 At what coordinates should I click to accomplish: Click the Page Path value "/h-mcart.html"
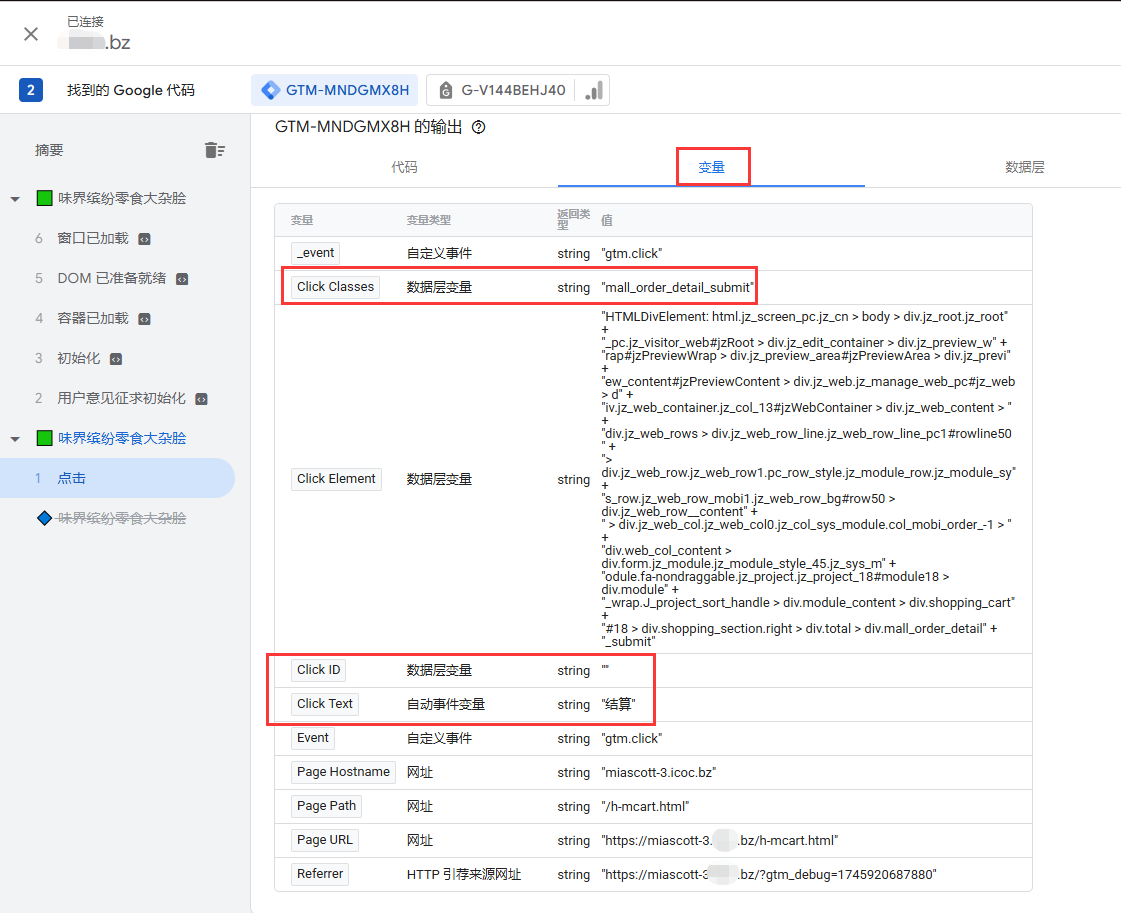(645, 806)
